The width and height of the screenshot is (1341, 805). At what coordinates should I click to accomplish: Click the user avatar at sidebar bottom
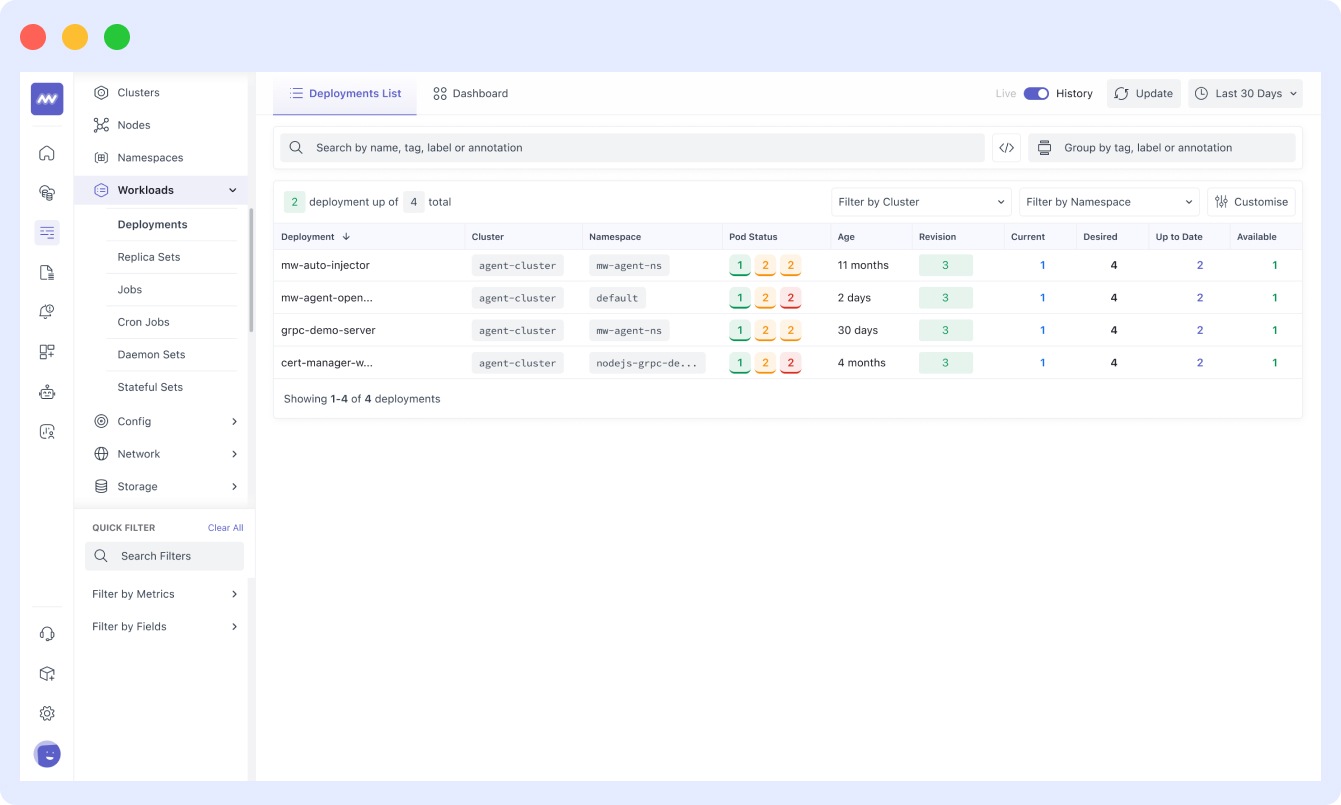click(x=46, y=754)
